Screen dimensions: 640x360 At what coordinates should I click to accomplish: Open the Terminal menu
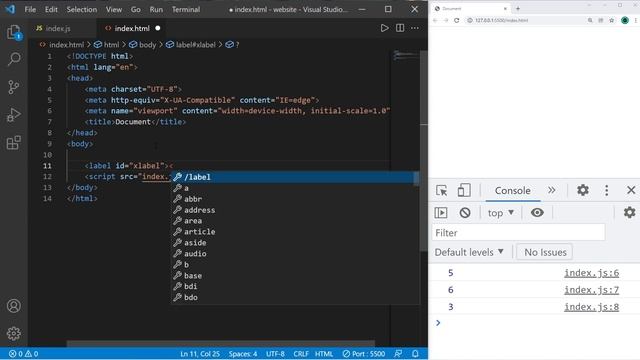tap(186, 9)
